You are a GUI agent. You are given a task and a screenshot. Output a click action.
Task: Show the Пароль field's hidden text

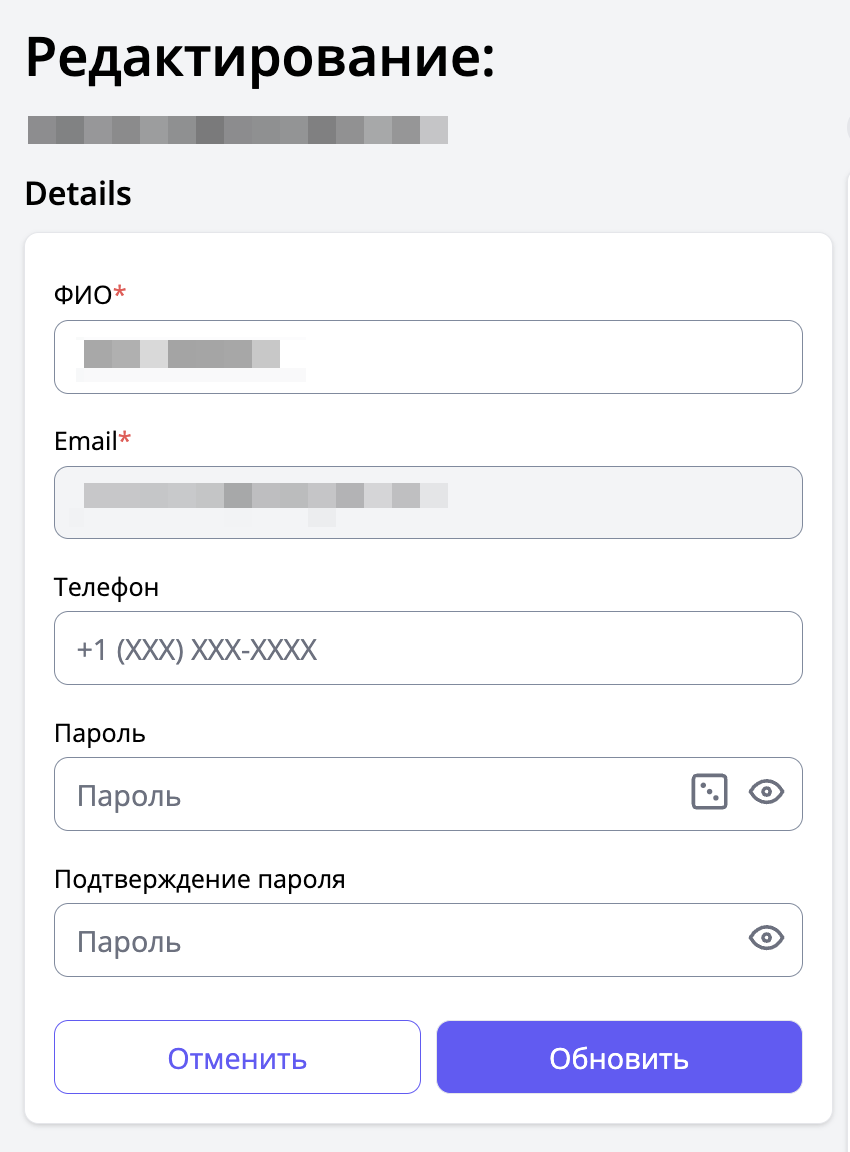pyautogui.click(x=766, y=793)
